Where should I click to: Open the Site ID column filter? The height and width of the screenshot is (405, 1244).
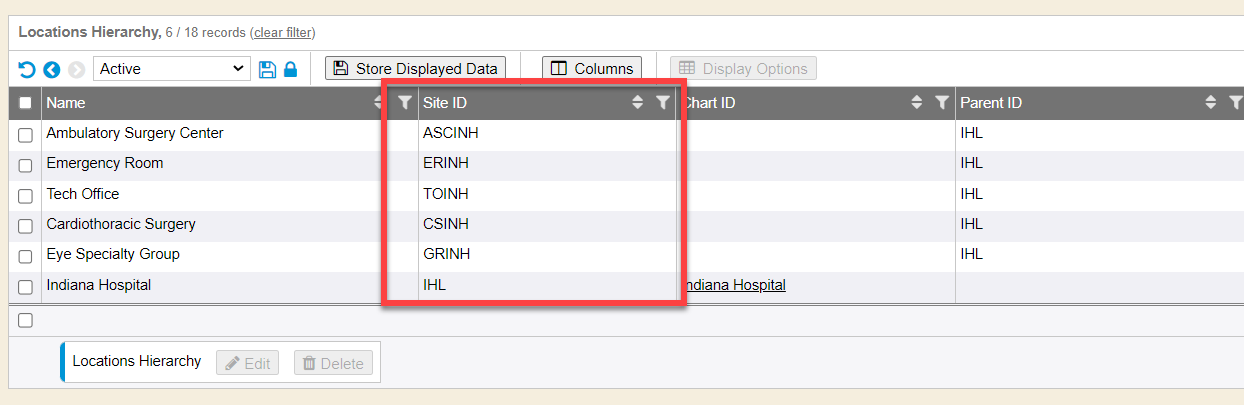point(662,102)
